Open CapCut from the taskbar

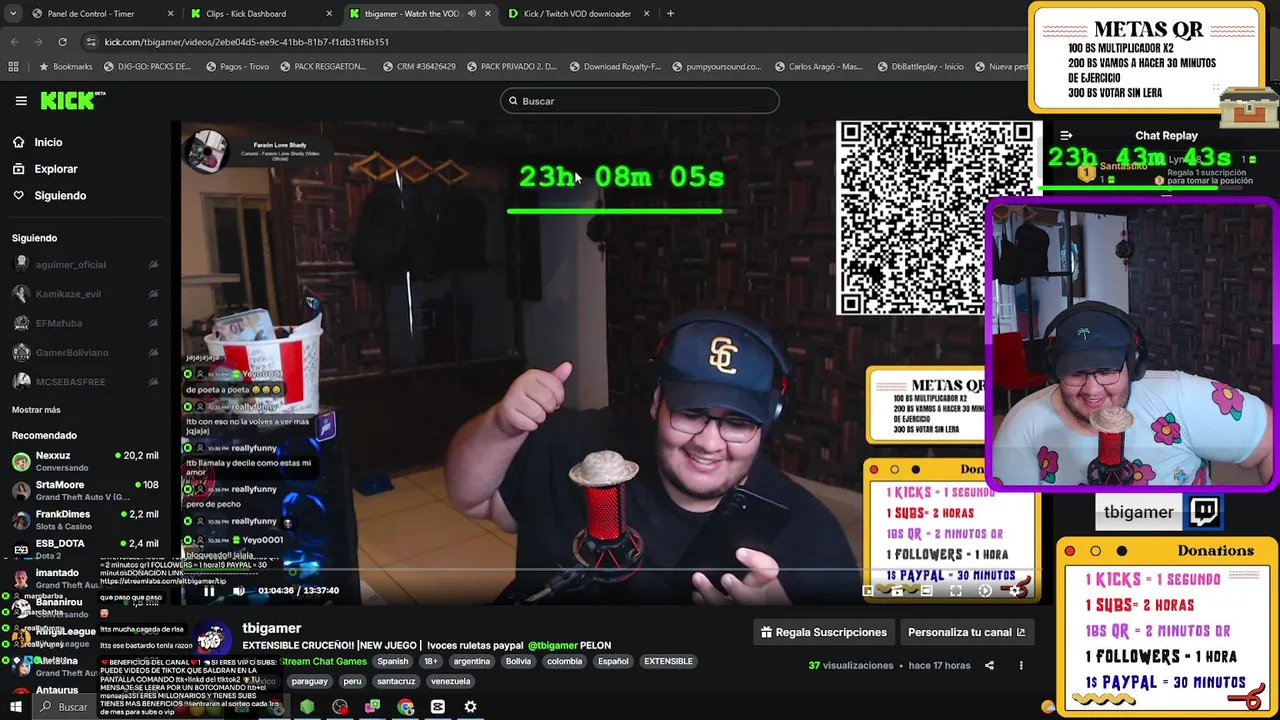click(x=438, y=707)
